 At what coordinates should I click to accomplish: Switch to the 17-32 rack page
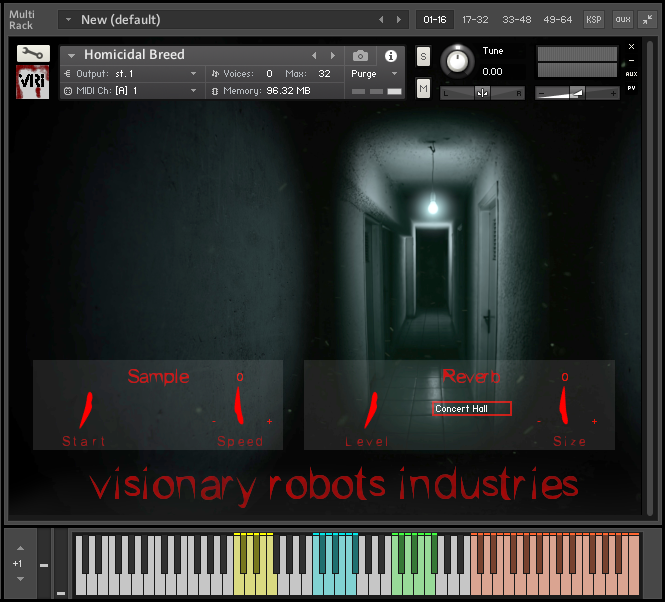point(475,19)
